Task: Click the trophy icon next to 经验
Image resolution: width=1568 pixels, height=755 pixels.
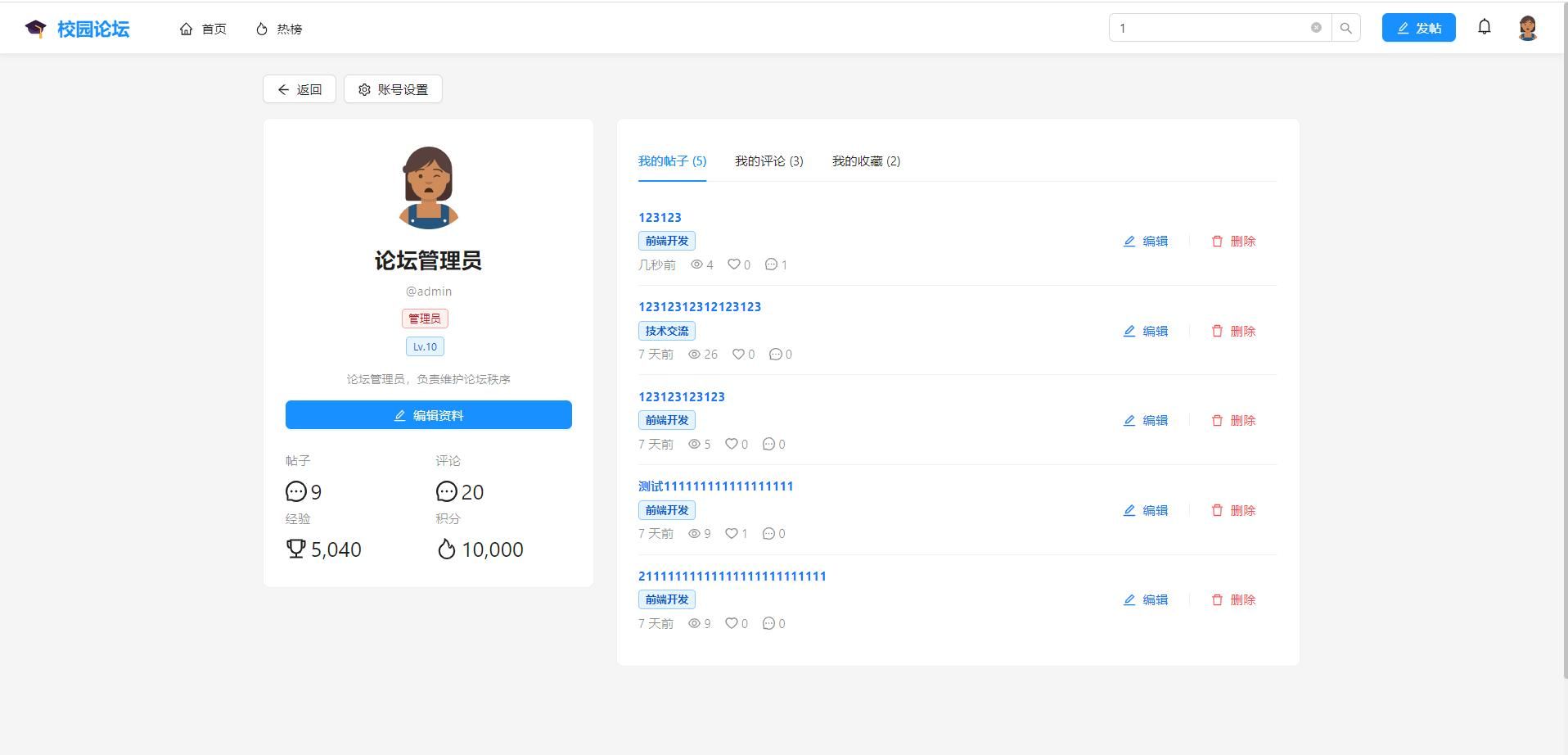Action: click(x=295, y=549)
